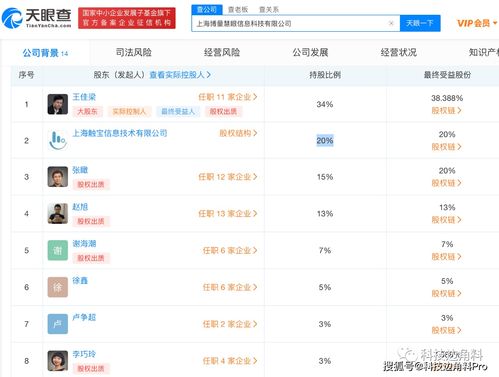
Task: Click the 天眼一下 search button
Action: pyautogui.click(x=420, y=23)
